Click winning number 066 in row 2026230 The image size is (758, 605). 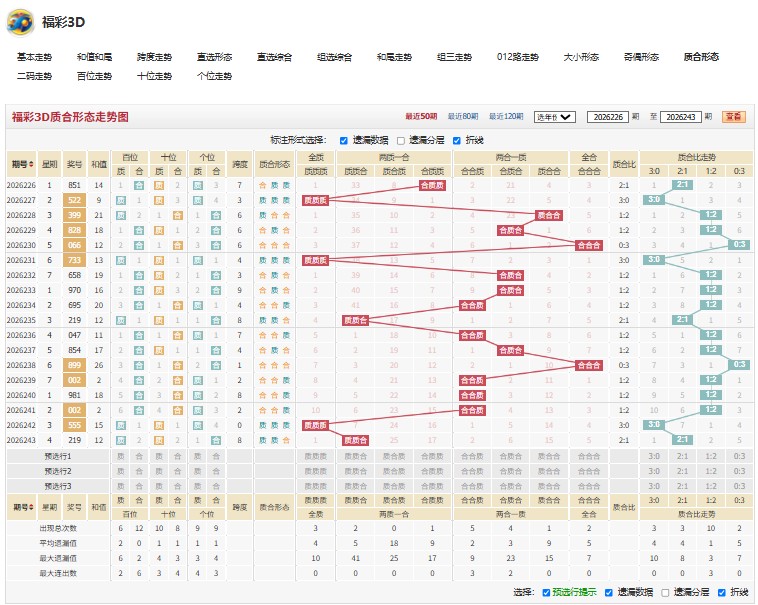74,245
